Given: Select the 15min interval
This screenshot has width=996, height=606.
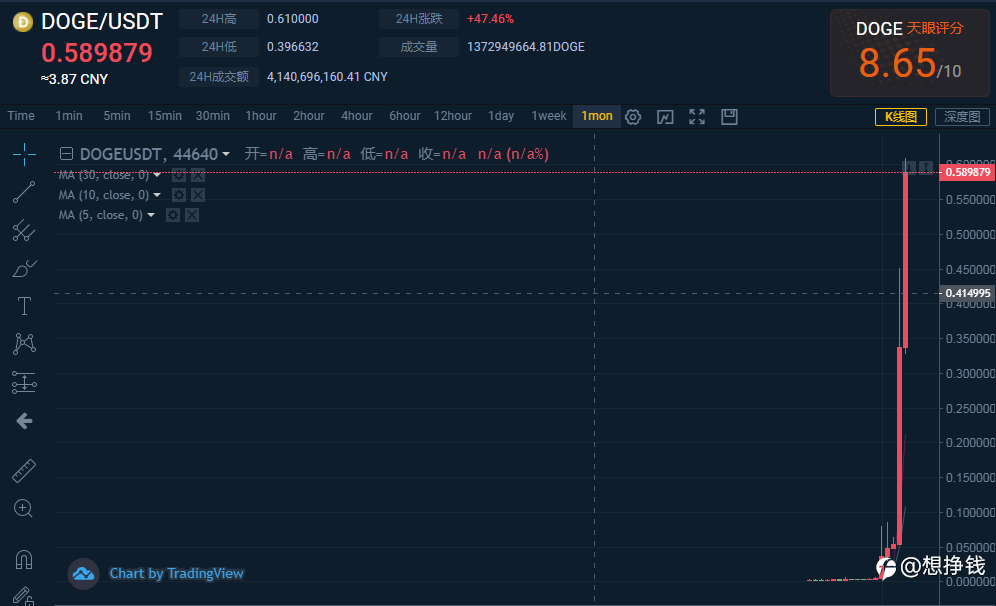Looking at the screenshot, I should point(165,116).
